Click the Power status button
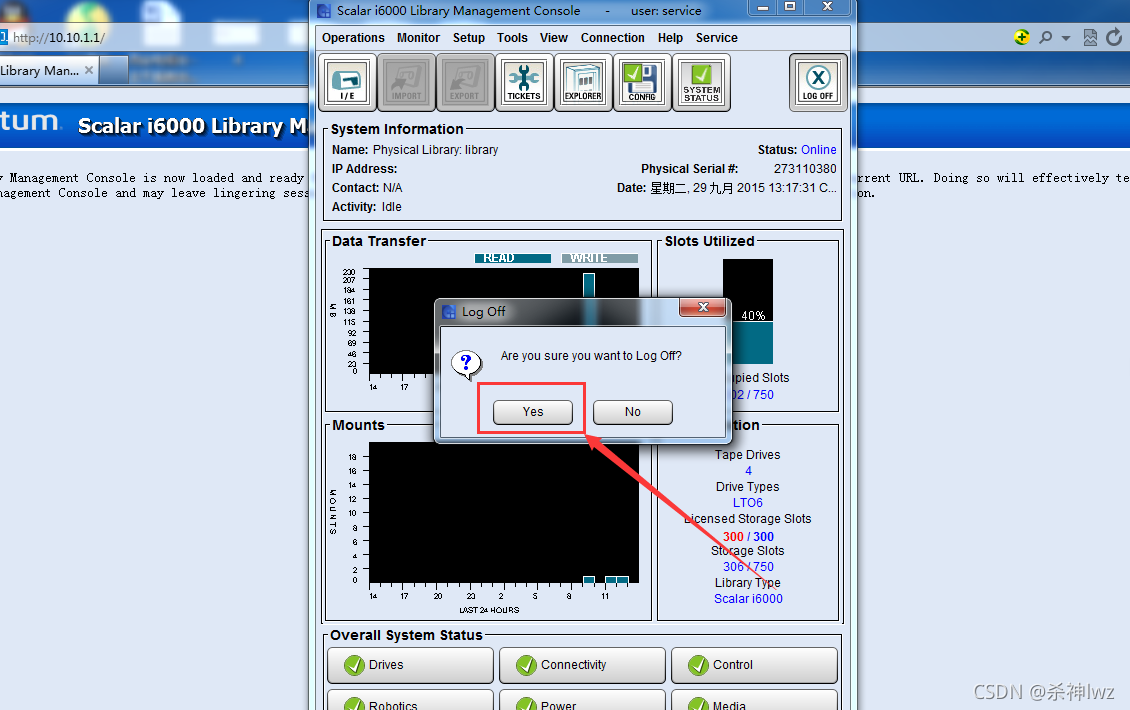Viewport: 1130px width, 710px height. tap(582, 701)
